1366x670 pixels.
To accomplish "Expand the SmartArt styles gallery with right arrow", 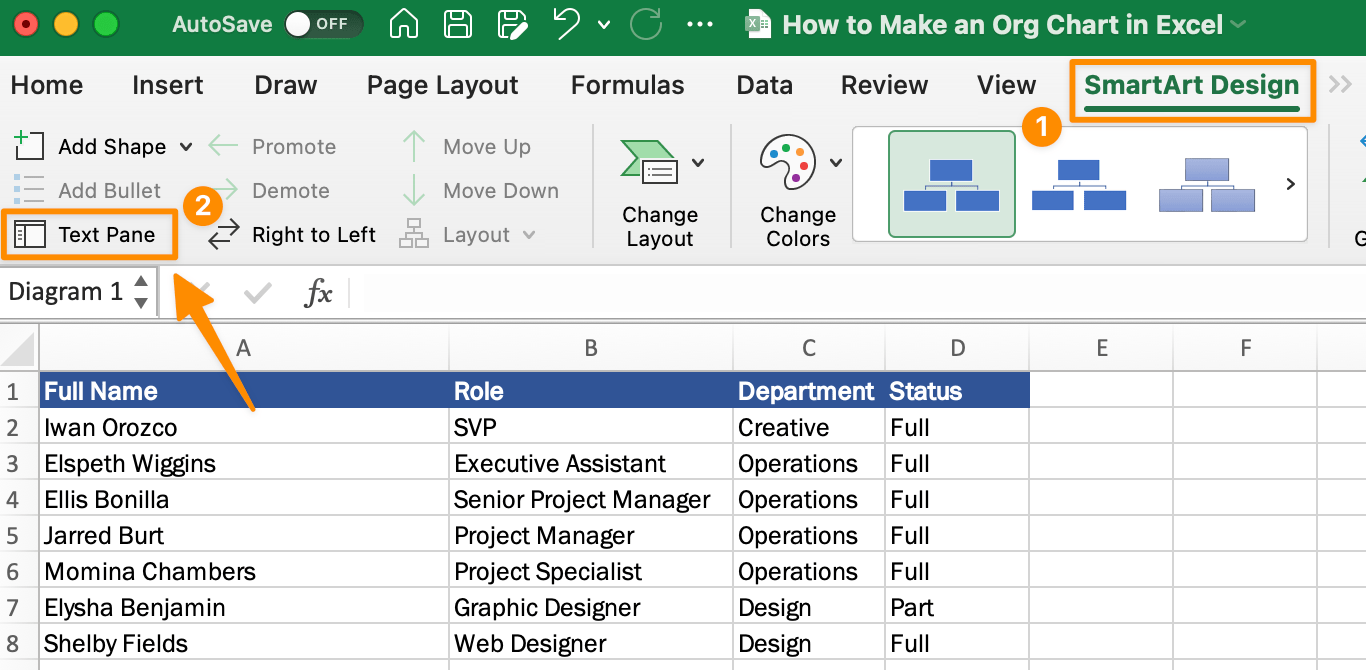I will pos(1289,184).
